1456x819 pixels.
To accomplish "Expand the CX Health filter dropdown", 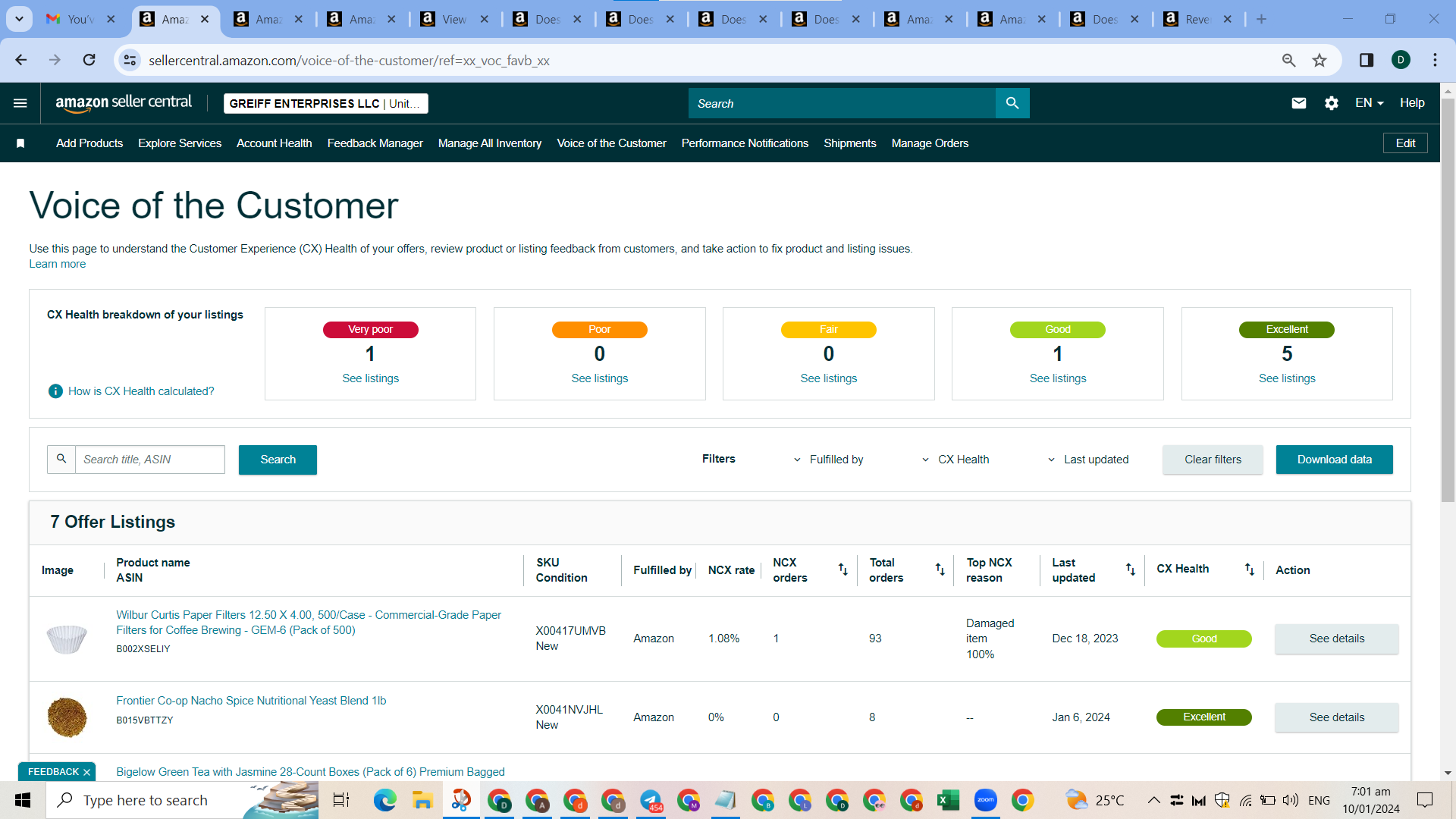I will tap(955, 460).
